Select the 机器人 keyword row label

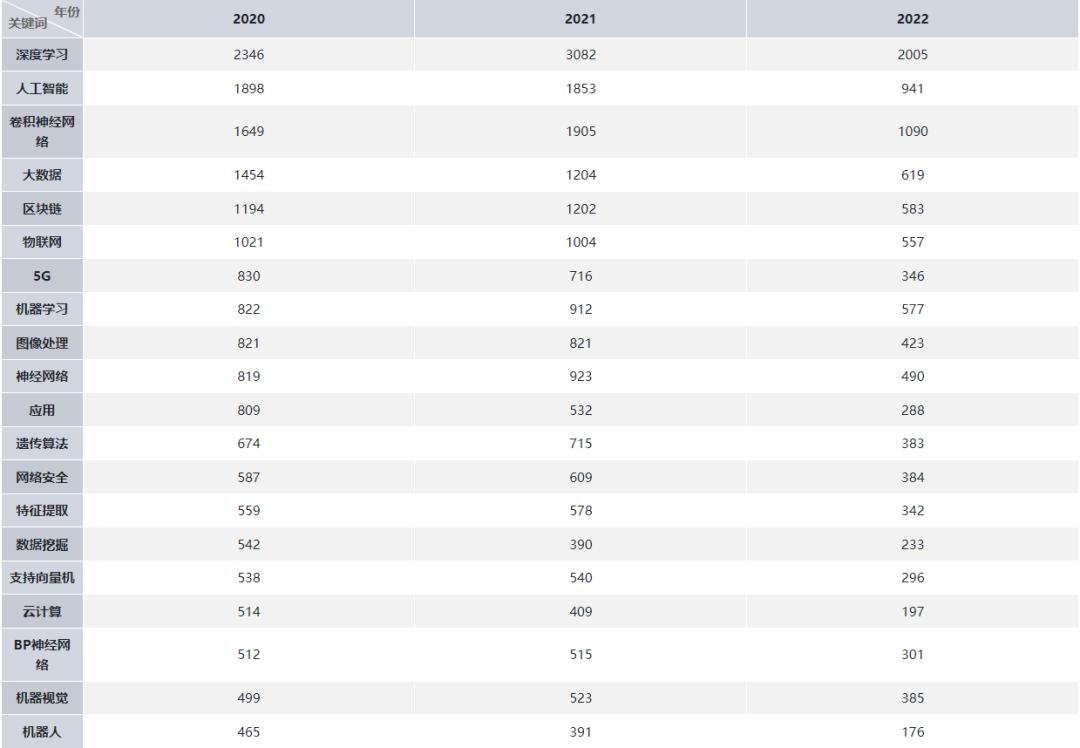(42, 731)
